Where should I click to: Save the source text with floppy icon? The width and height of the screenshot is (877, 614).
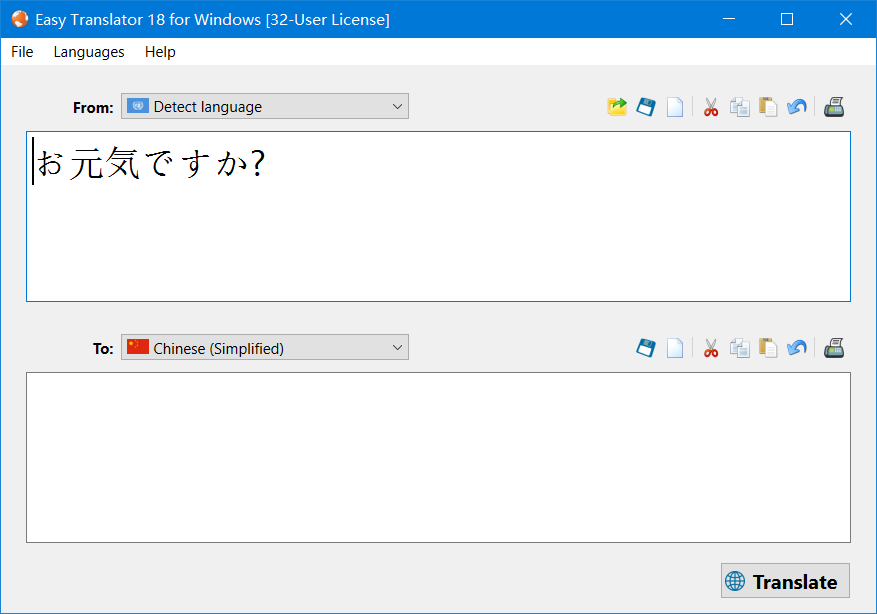pos(646,107)
